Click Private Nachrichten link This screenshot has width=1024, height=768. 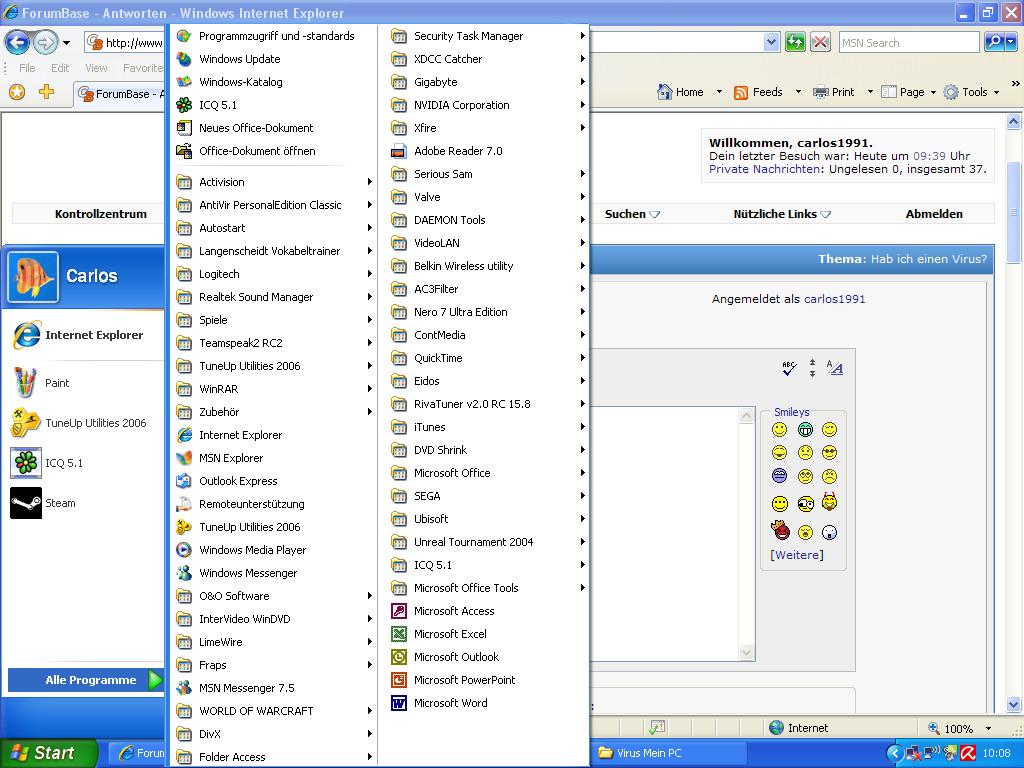tap(765, 169)
